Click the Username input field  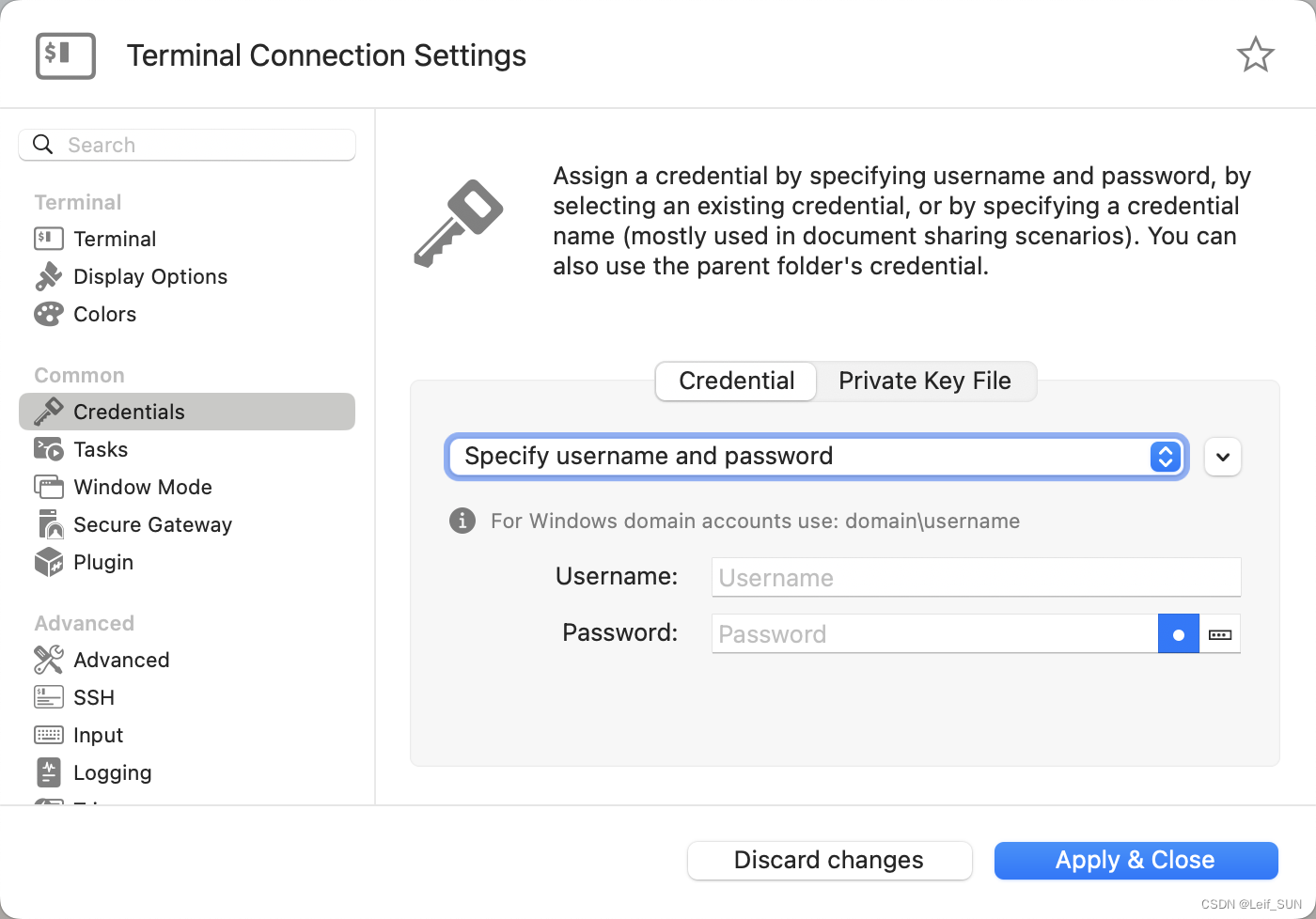(x=976, y=577)
